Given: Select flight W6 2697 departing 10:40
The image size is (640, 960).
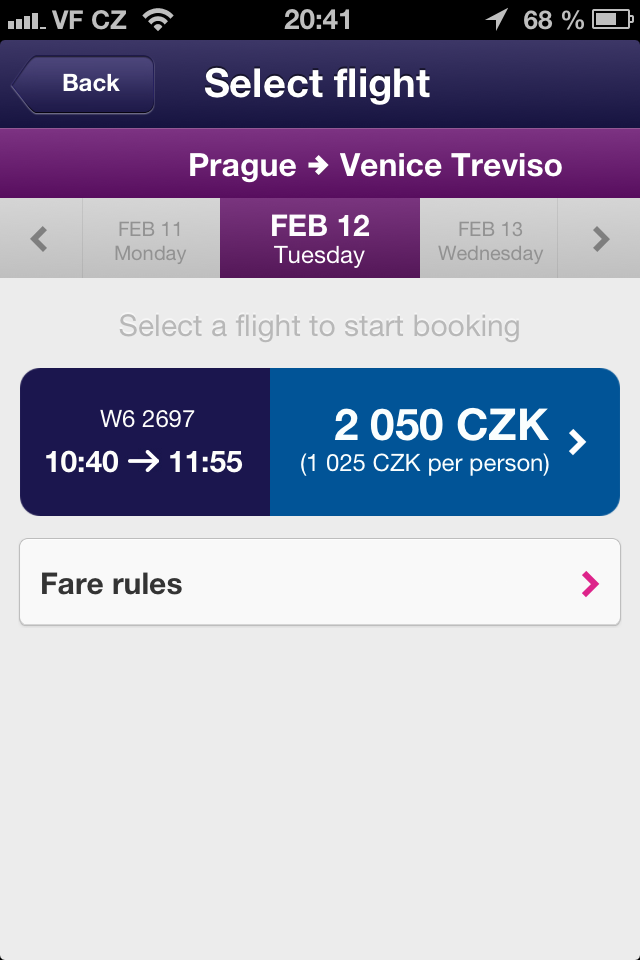Looking at the screenshot, I should pos(144,441).
